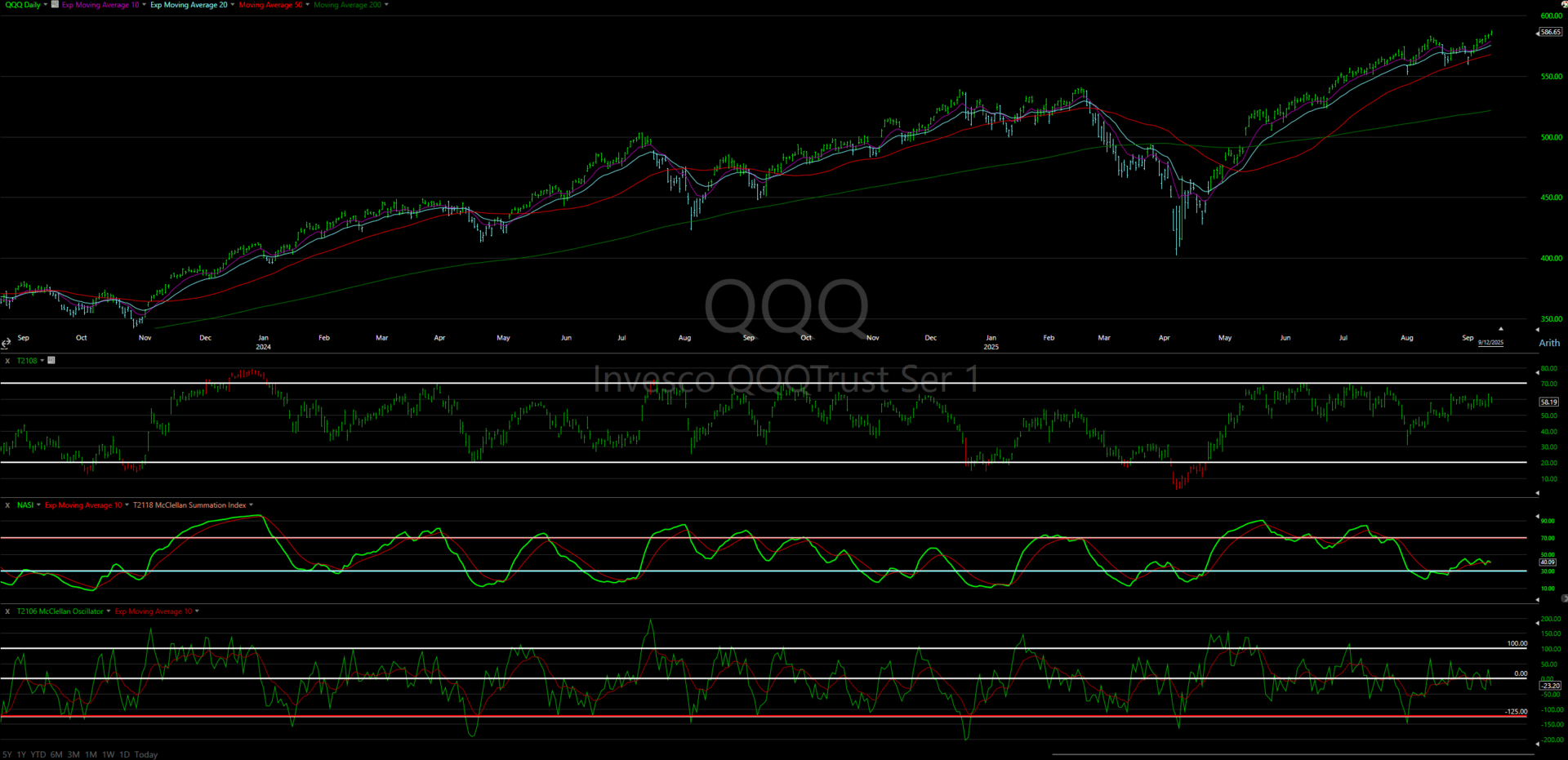Click the left triangle at the T2108 pane's bottom-right
This screenshot has width=1568, height=760.
pos(1538,493)
